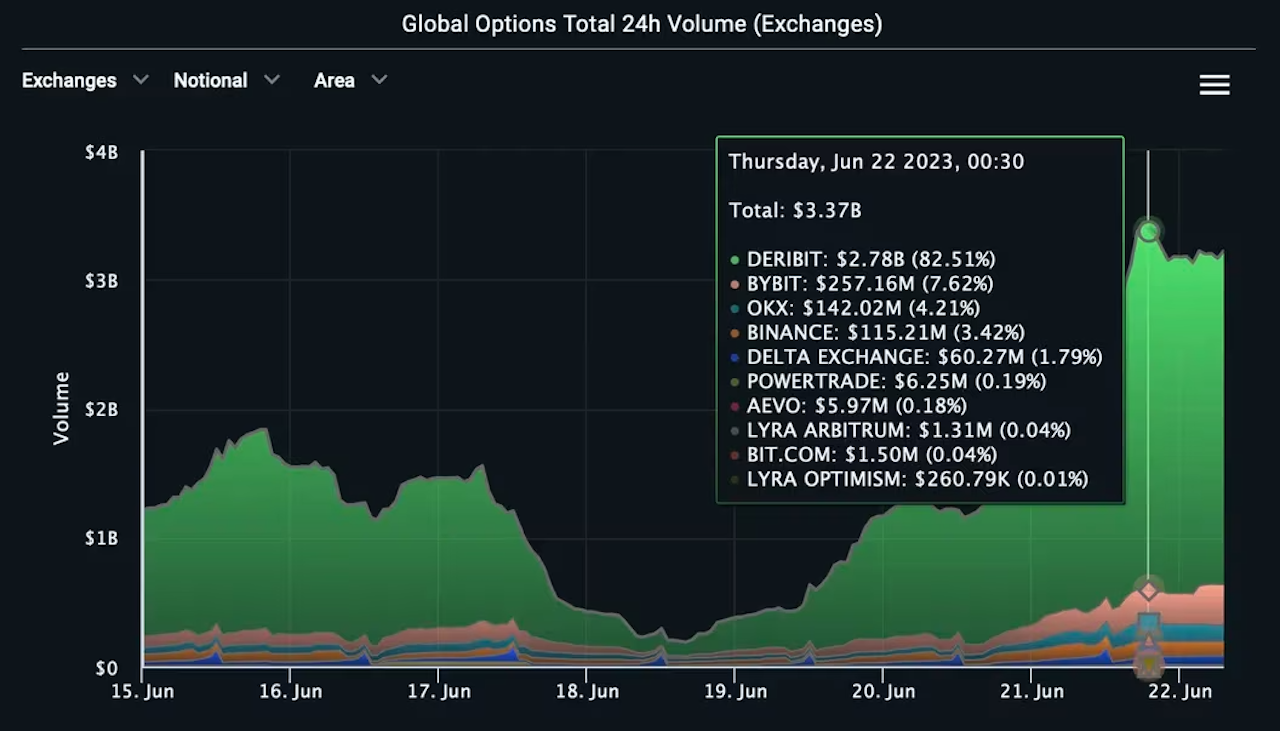Click the LYRA OPTIMISM legend dot

click(x=733, y=479)
